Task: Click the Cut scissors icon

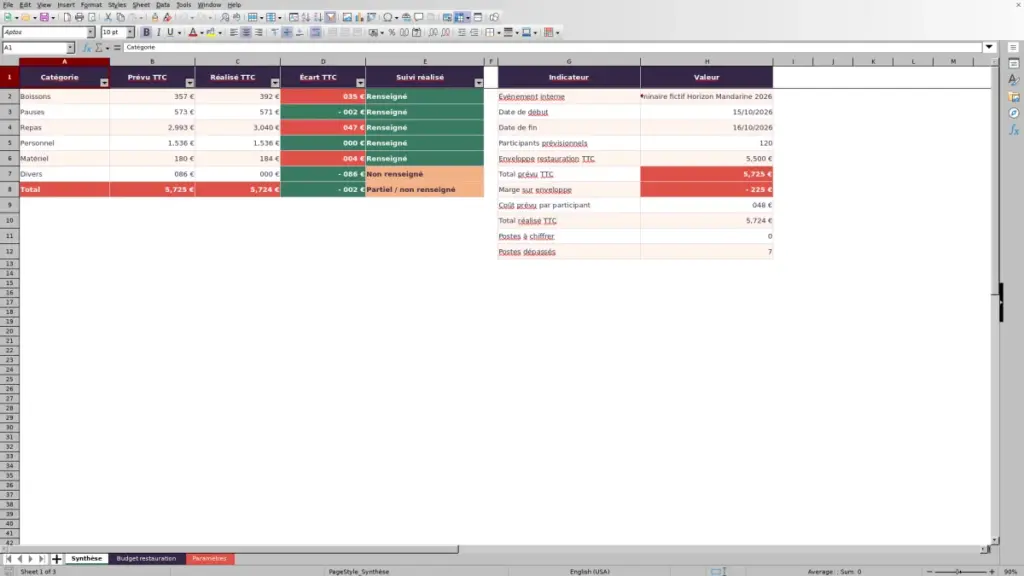Action: coord(108,18)
